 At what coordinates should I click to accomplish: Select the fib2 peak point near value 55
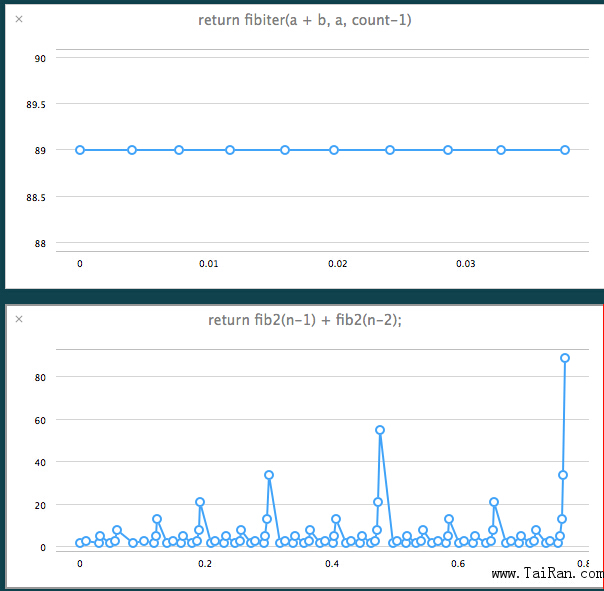click(x=380, y=430)
